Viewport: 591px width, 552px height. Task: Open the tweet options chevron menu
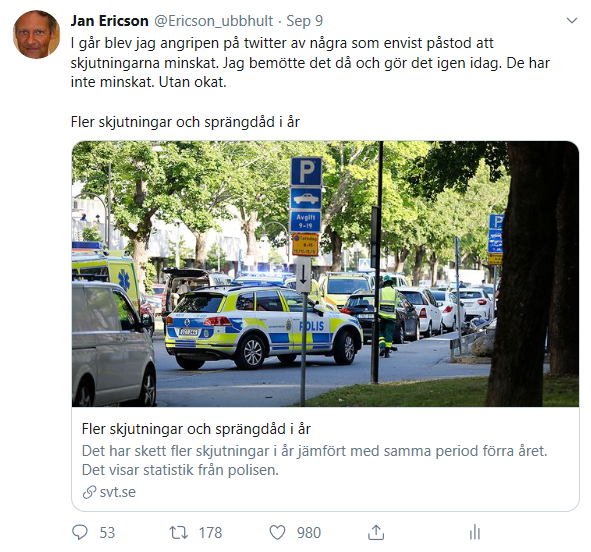click(x=572, y=20)
